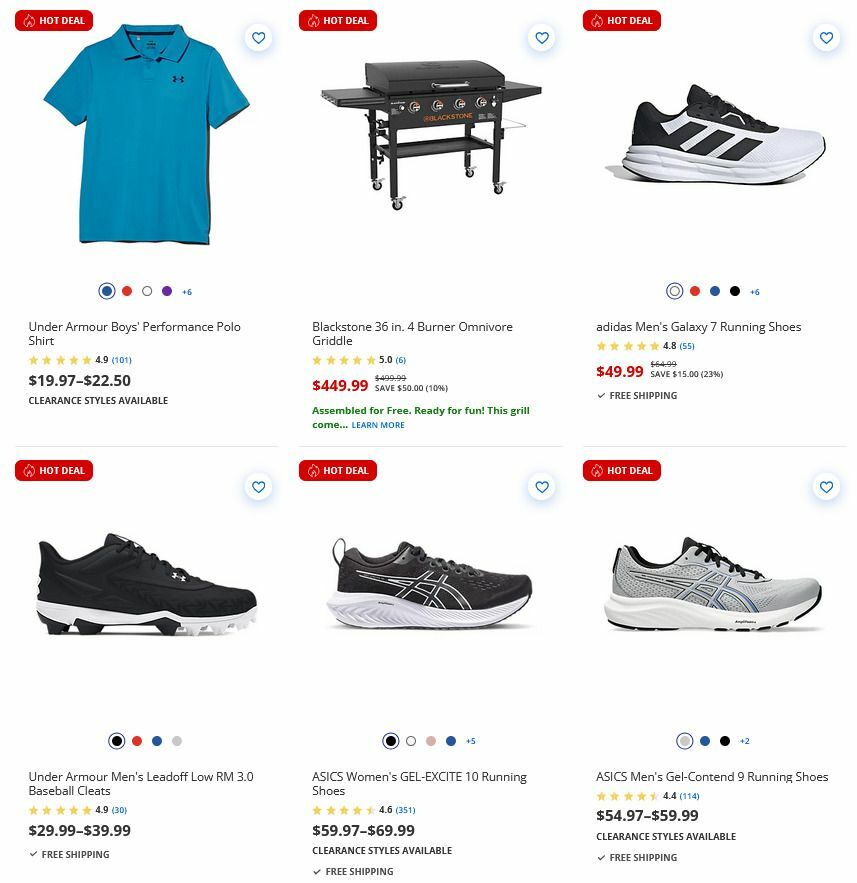The image size is (857, 883).
Task: Select red color swatch on Under Armour polo
Action: pos(127,292)
